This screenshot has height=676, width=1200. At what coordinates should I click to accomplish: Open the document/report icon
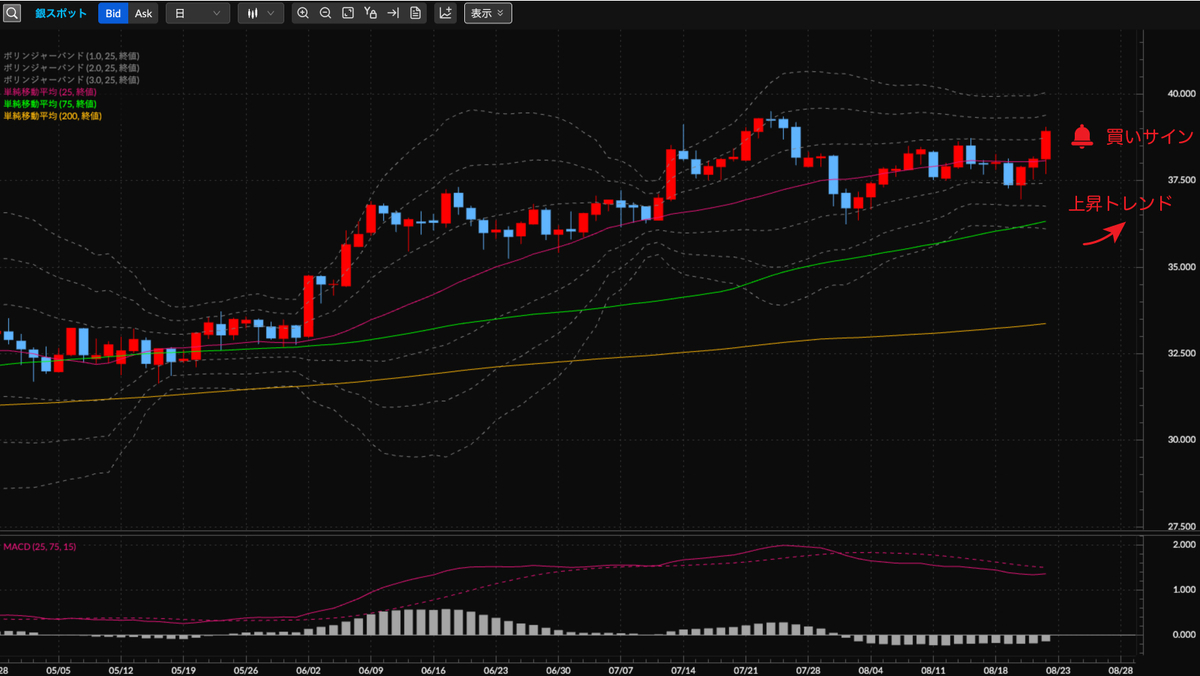point(415,14)
